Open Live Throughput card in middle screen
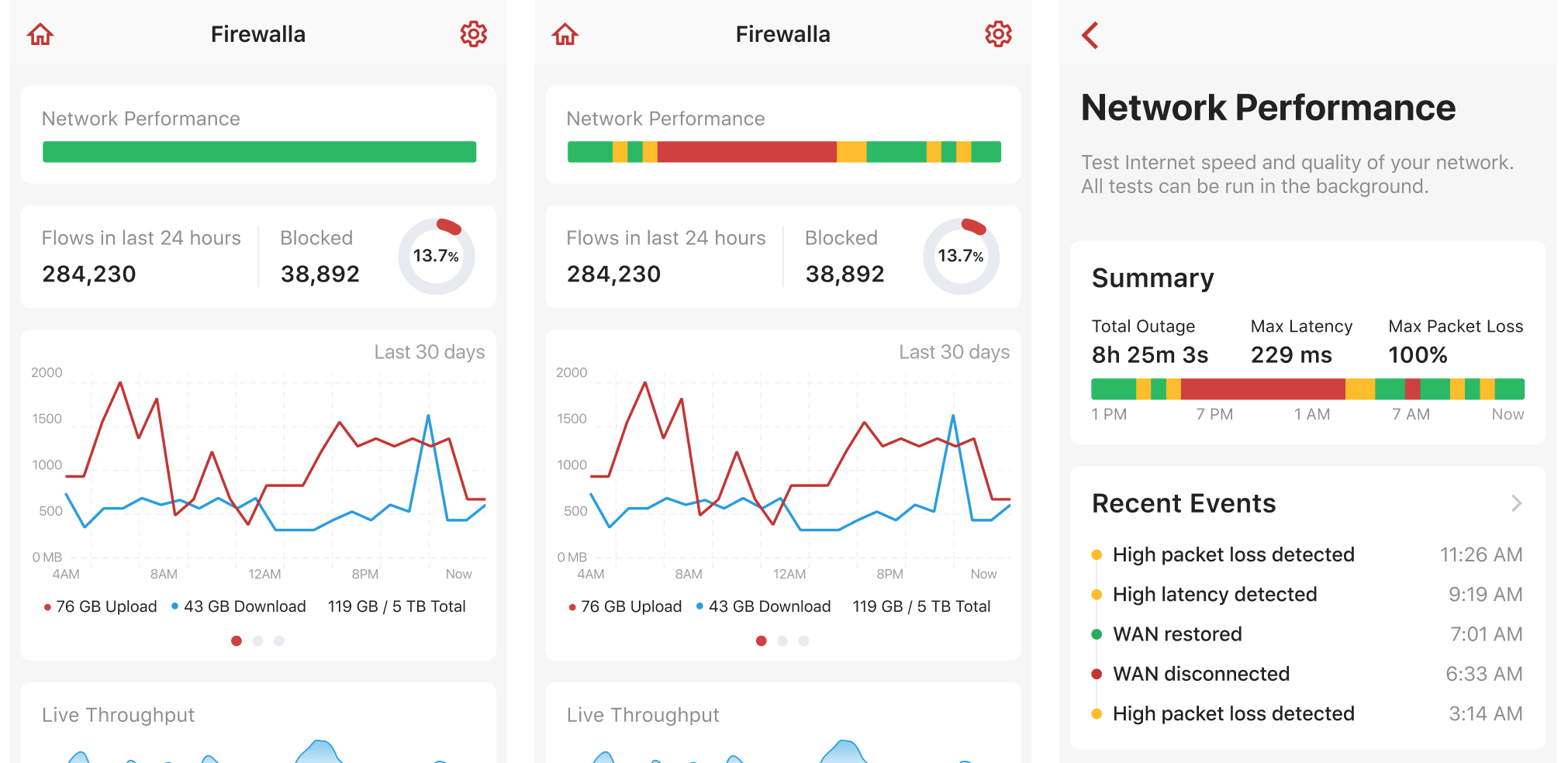This screenshot has width=1568, height=763. 783,723
